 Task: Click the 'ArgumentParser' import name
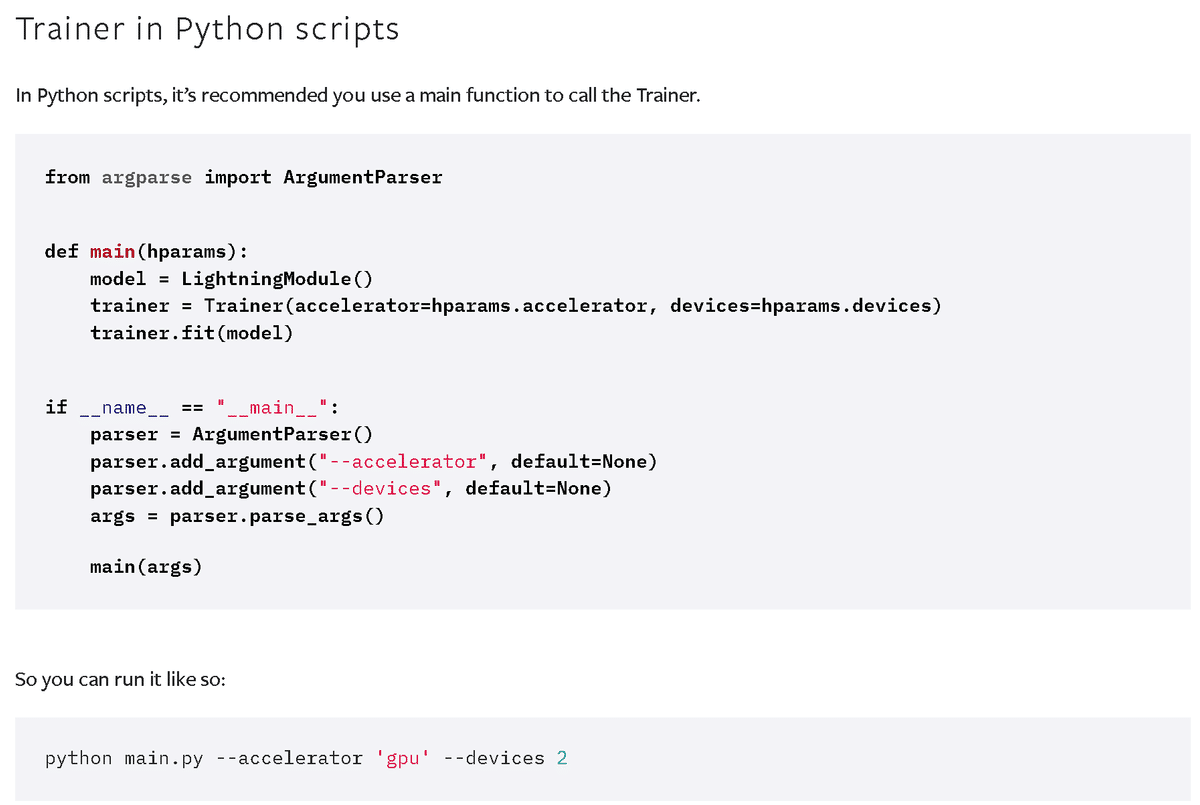362,177
